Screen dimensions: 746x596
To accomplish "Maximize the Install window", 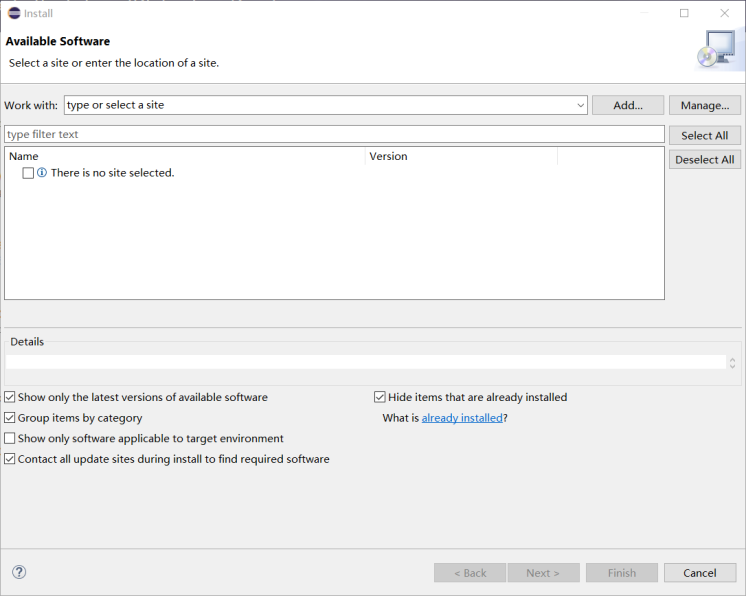I will pyautogui.click(x=684, y=13).
